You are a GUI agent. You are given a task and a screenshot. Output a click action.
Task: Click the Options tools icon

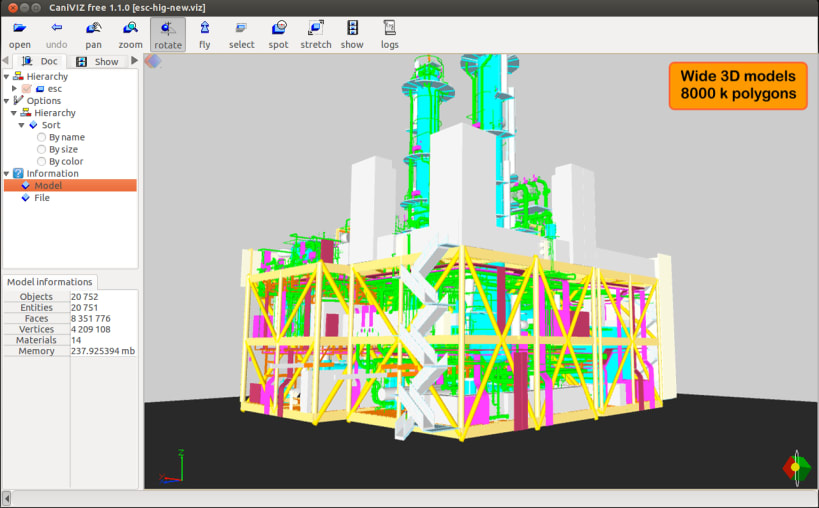pyautogui.click(x=18, y=100)
